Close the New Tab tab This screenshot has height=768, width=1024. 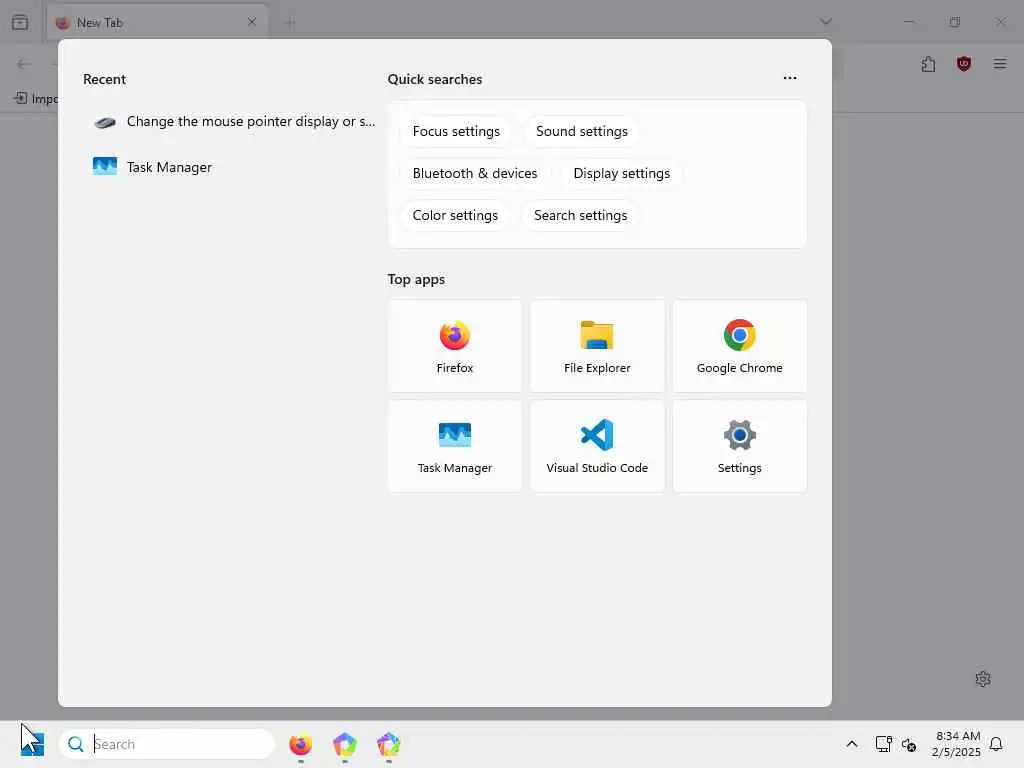point(252,22)
